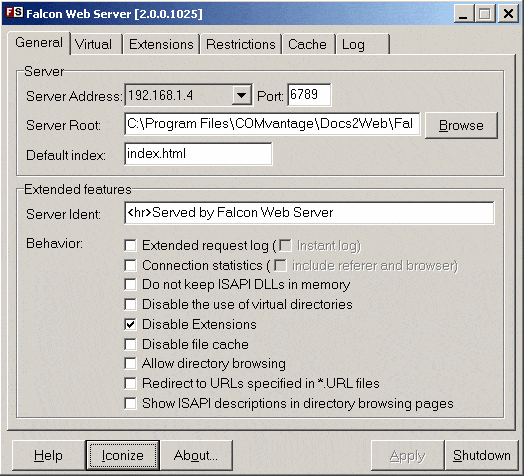Open Help
The height and width of the screenshot is (476, 524).
pyautogui.click(x=48, y=455)
